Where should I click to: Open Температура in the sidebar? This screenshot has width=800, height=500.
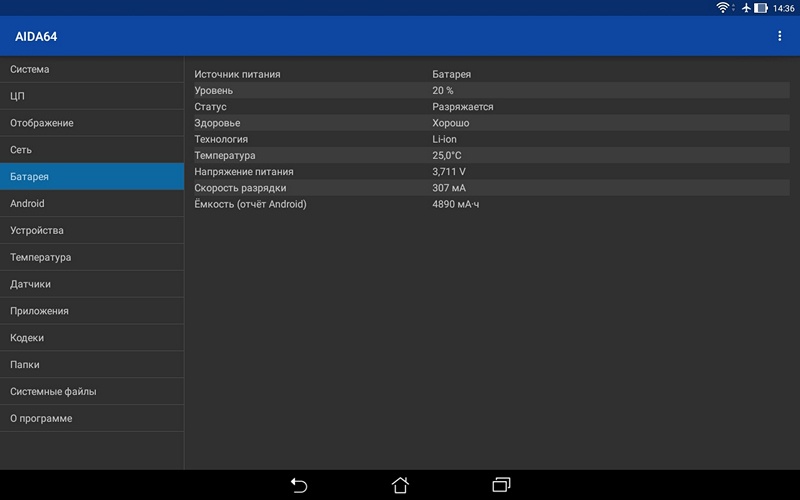pos(92,257)
